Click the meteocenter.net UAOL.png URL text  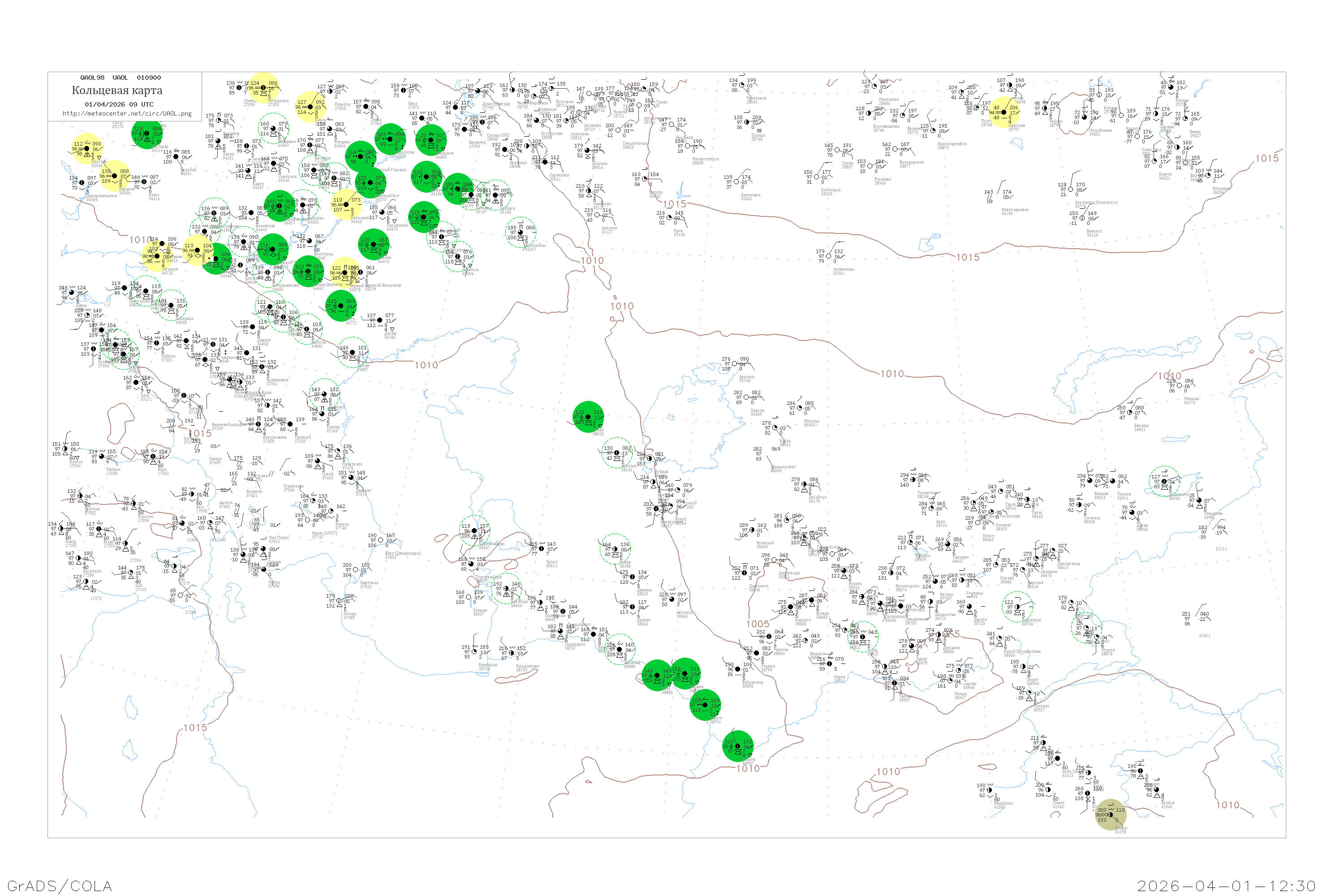[x=127, y=114]
